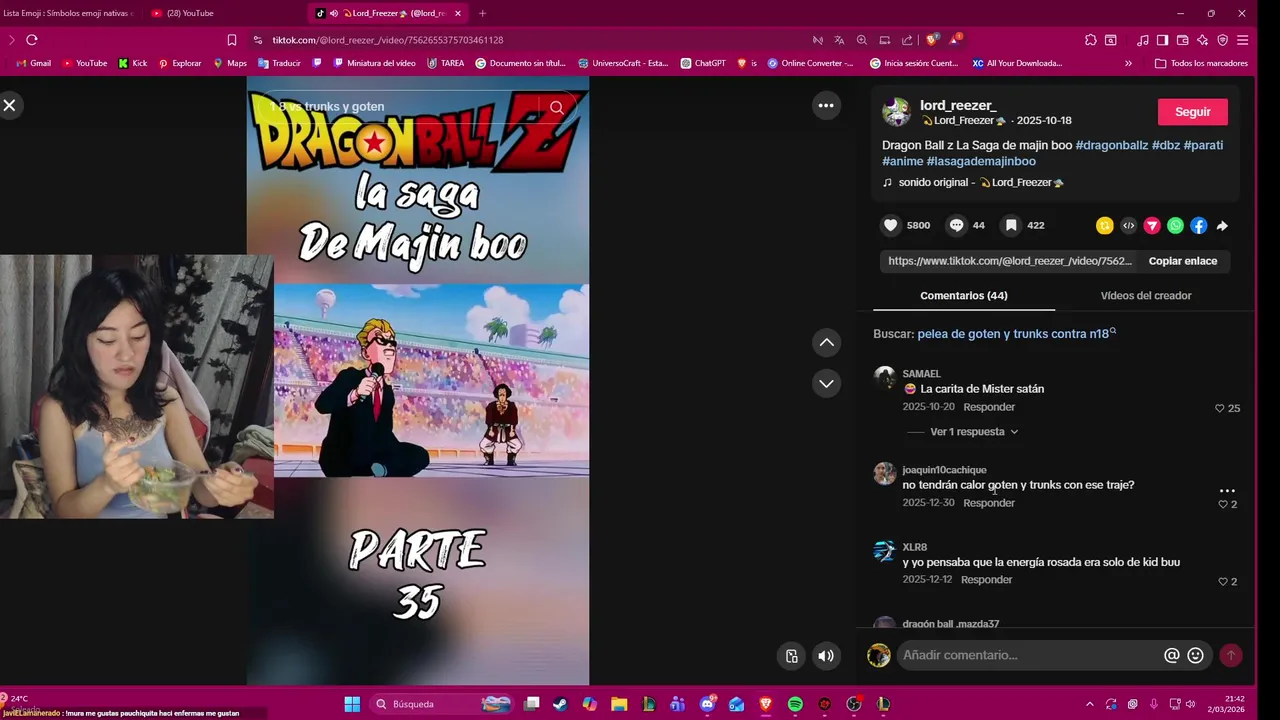
Task: Click Responder on XLR8's comment
Action: tap(986, 580)
